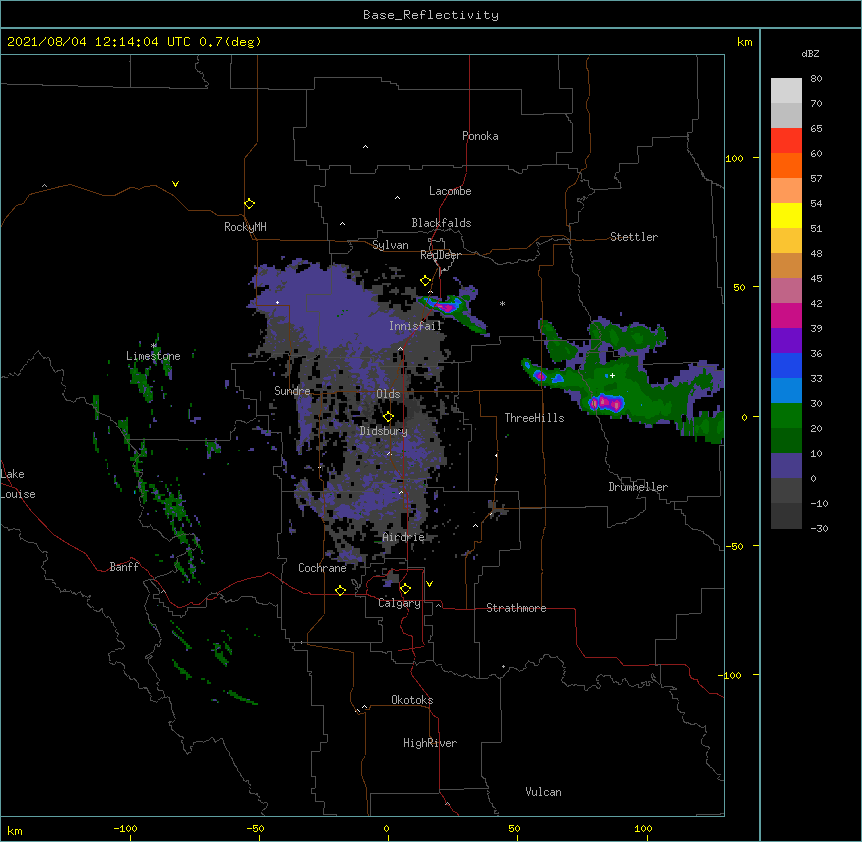Click the Strathmore label
Viewport: 862px width, 842px height.
point(516,608)
